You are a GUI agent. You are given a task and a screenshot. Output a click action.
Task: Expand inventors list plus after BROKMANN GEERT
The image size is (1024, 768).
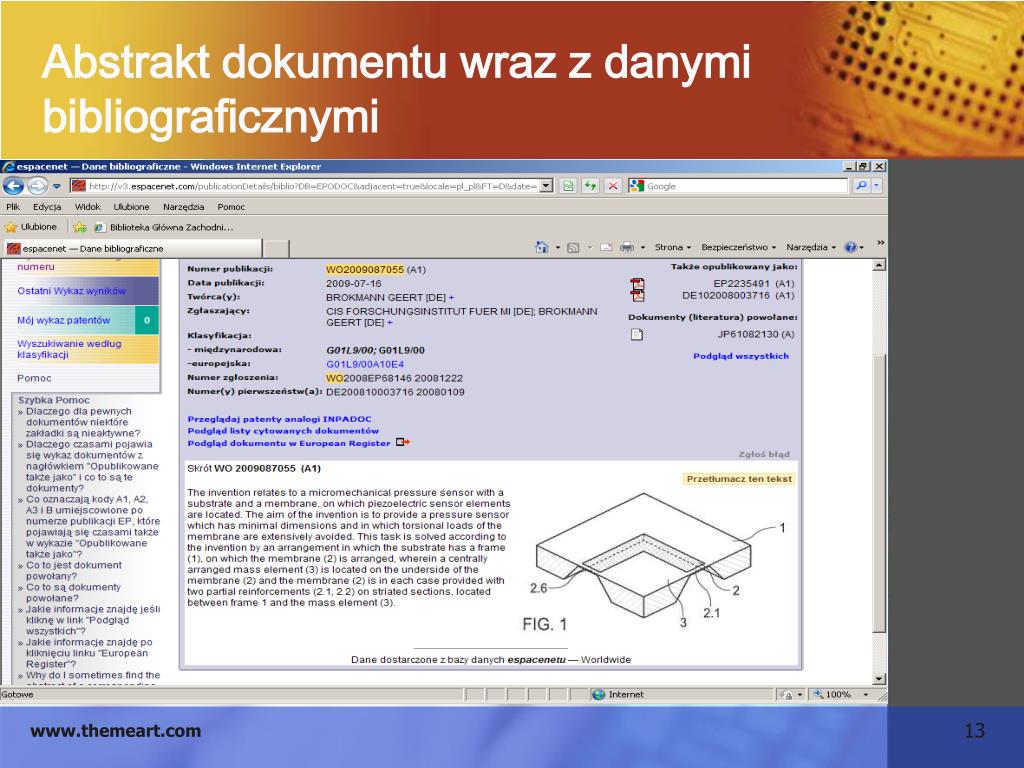(451, 297)
